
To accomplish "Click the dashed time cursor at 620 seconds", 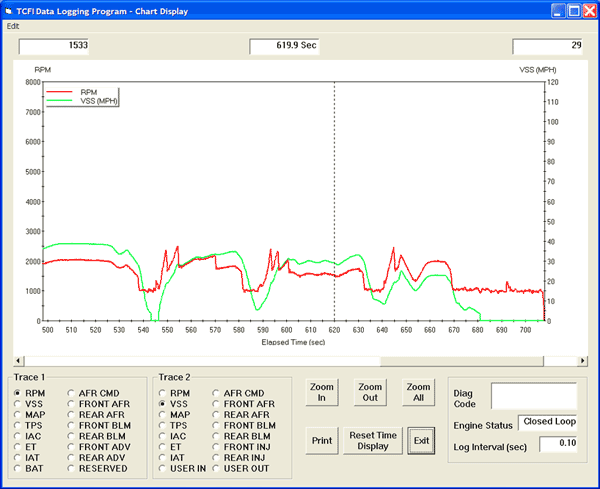I will [x=334, y=200].
